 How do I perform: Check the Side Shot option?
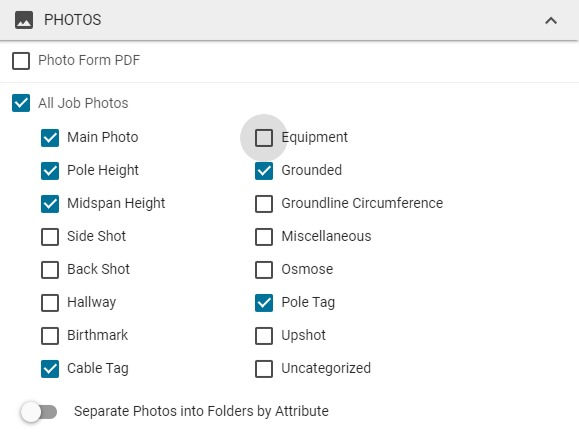[x=50, y=237]
